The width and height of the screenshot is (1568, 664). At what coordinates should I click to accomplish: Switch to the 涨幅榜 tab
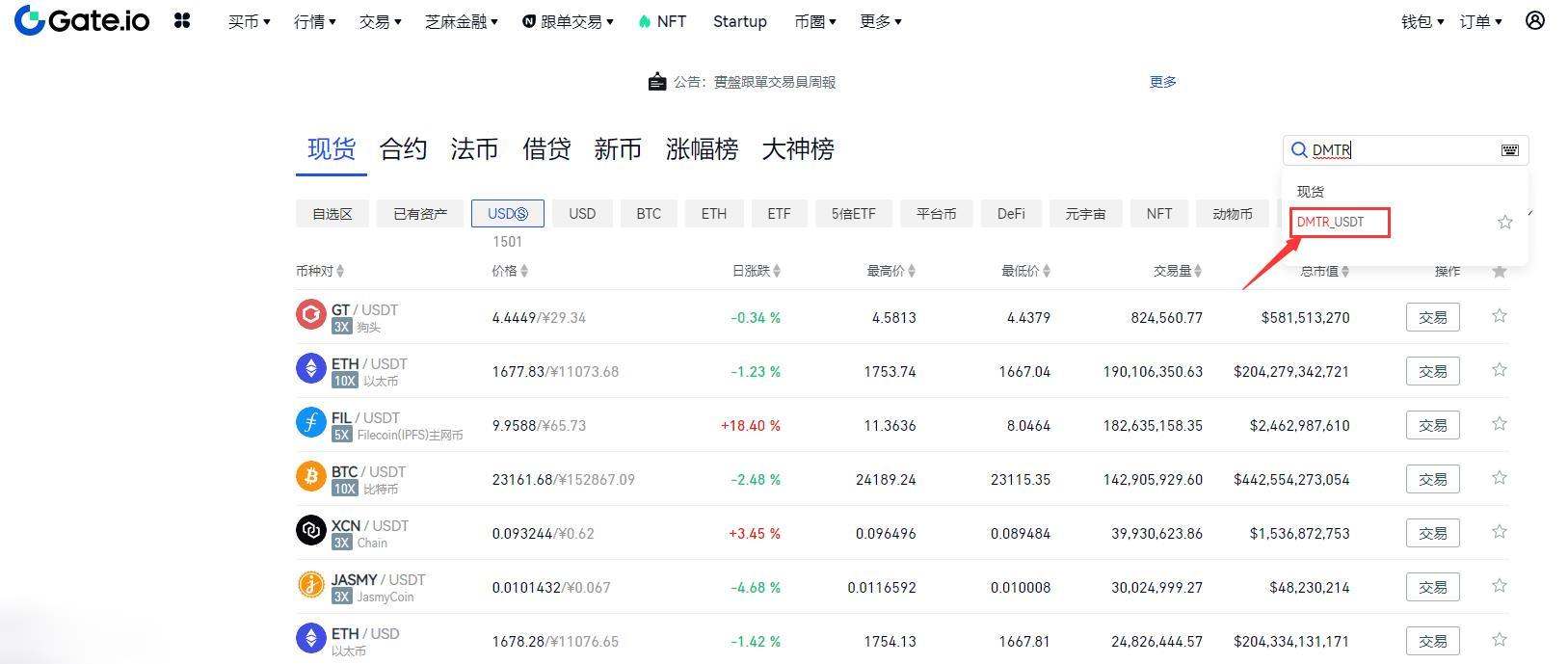pyautogui.click(x=702, y=149)
